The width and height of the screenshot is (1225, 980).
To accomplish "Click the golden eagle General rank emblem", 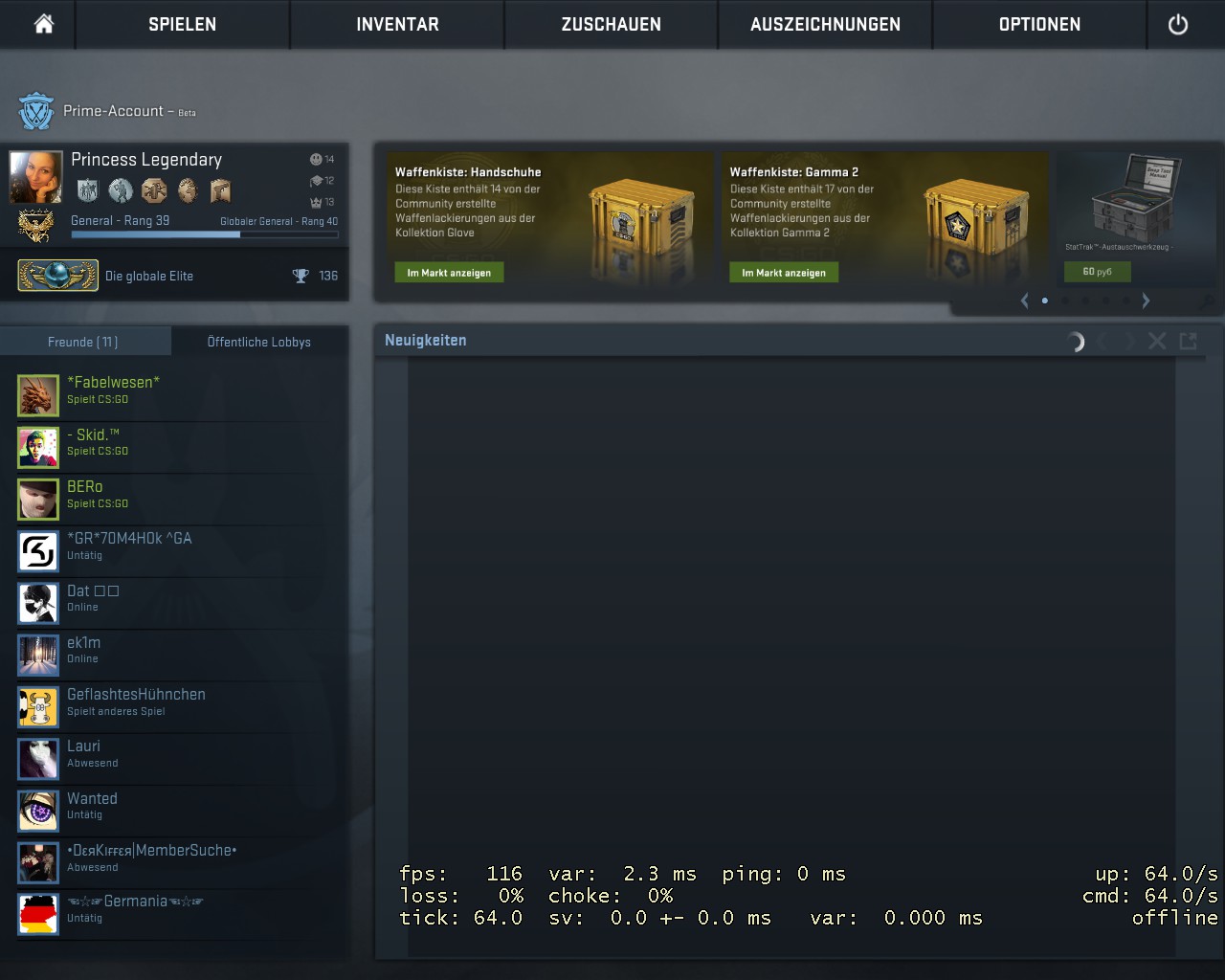I will click(x=35, y=226).
